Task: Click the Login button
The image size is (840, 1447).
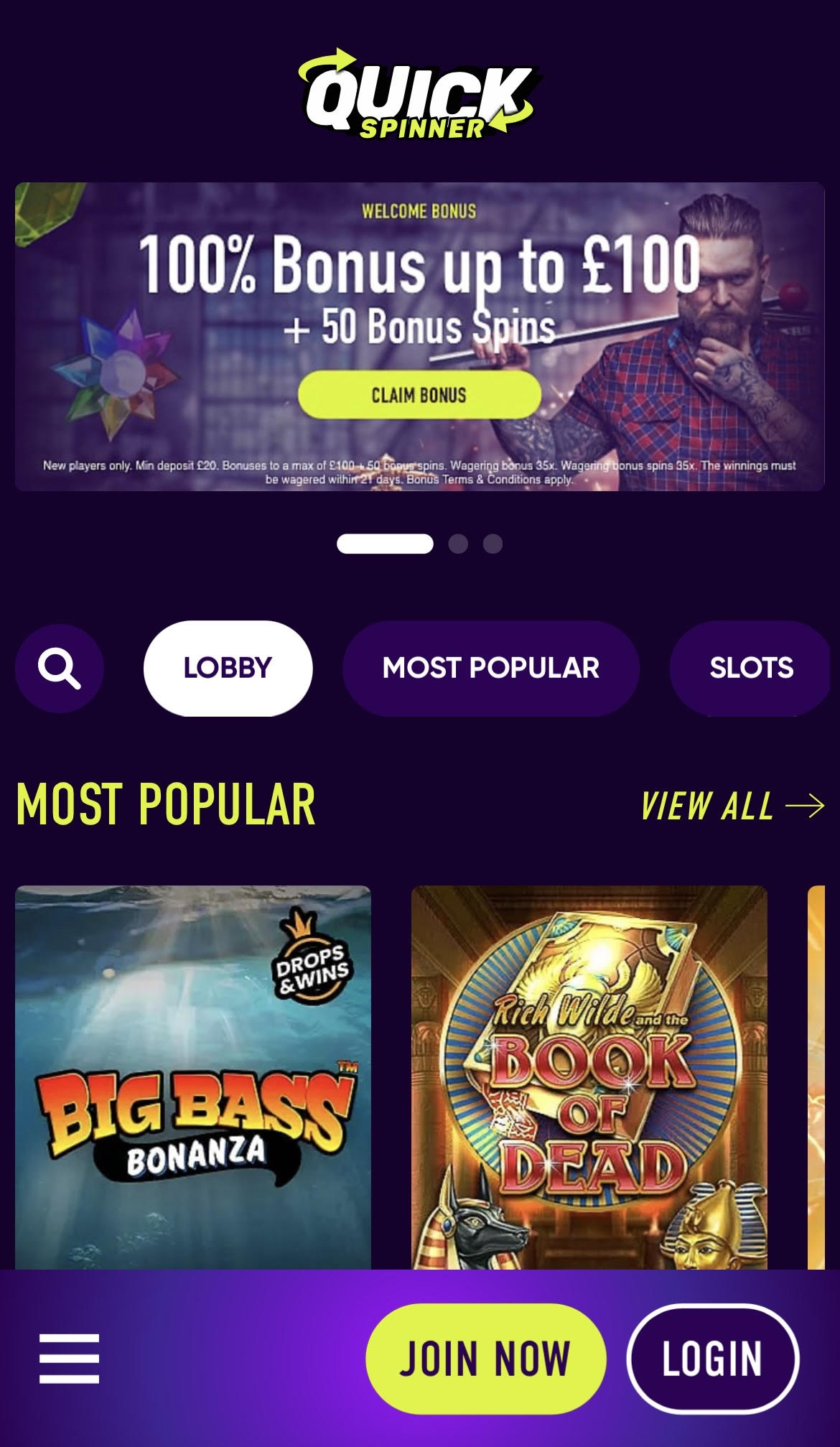Action: 712,1359
